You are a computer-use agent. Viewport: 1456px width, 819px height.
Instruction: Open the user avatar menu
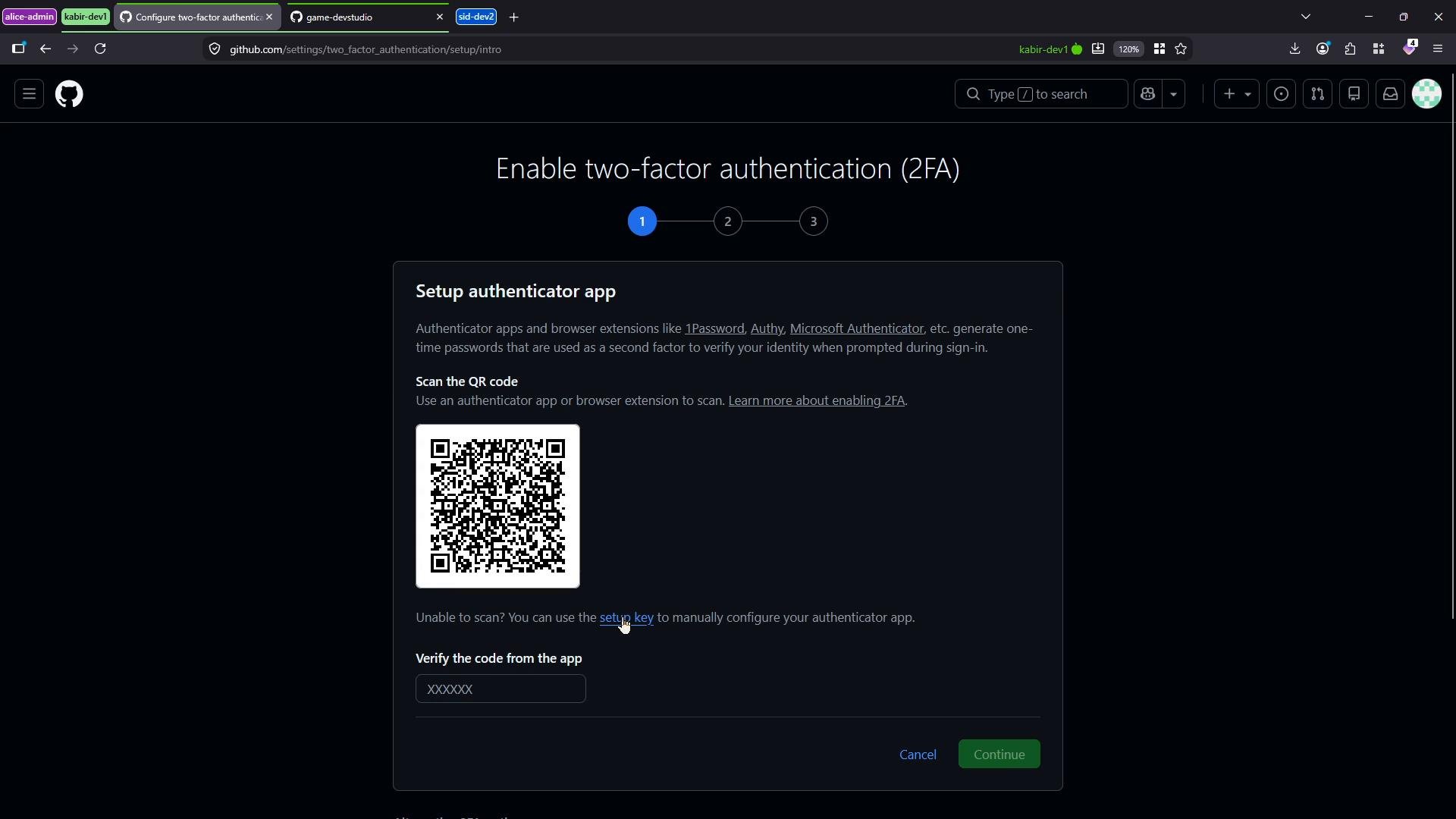coord(1426,94)
